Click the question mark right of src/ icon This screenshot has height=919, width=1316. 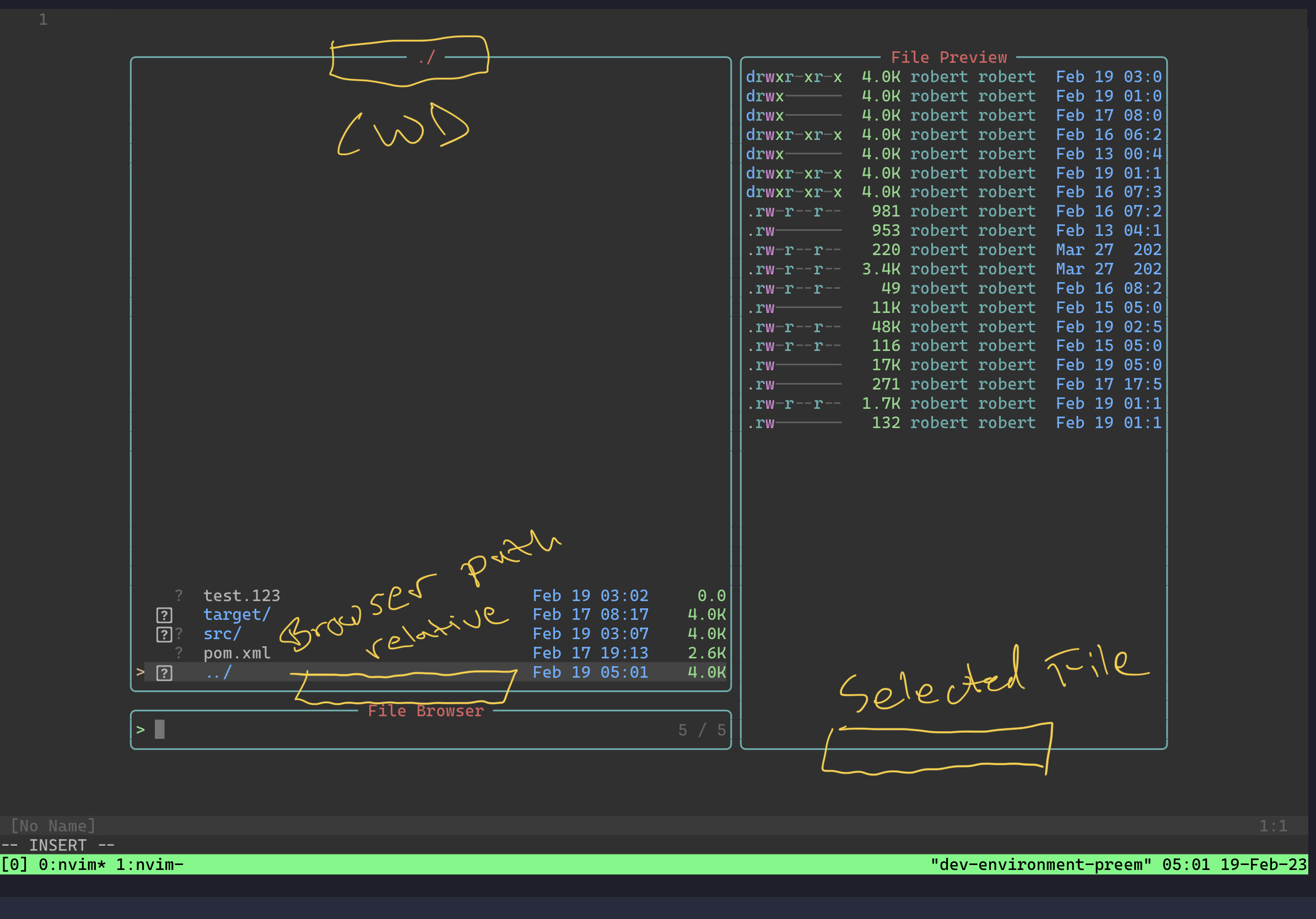click(x=179, y=634)
